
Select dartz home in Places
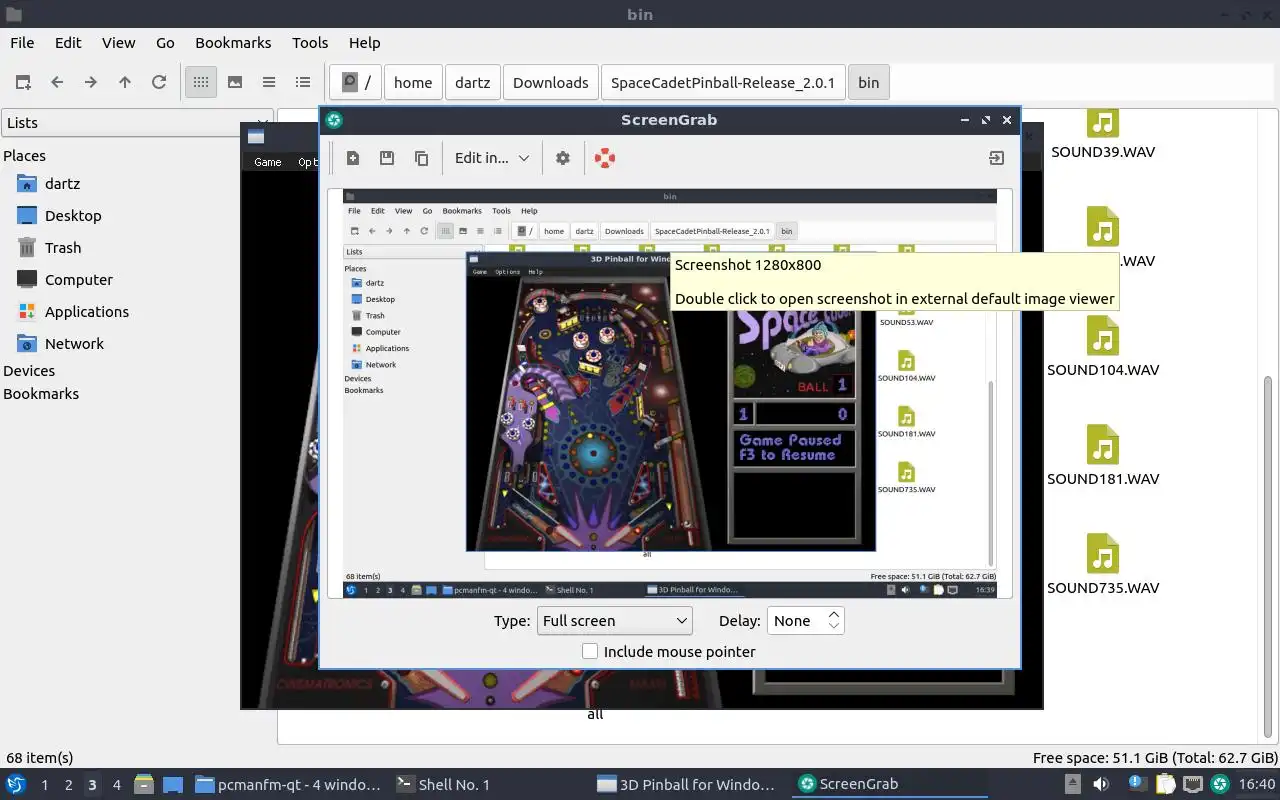pos(62,184)
